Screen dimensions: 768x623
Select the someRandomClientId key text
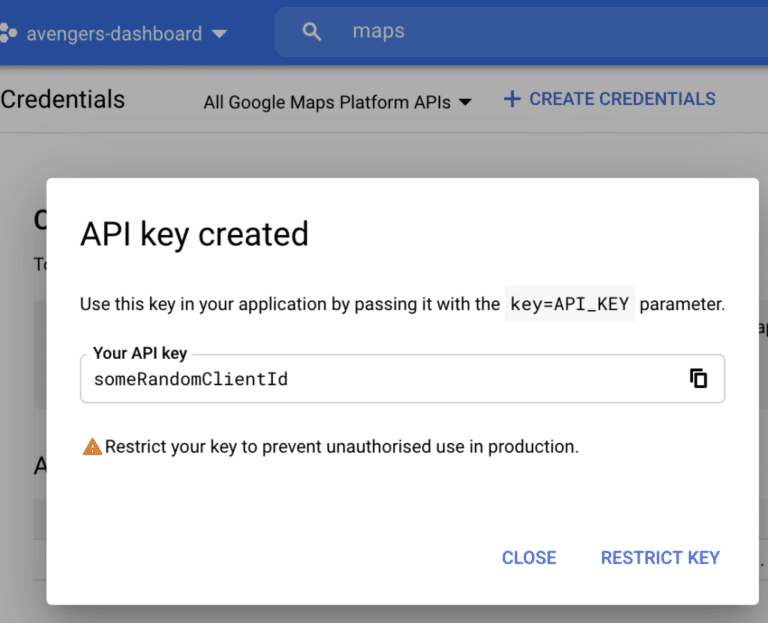click(x=191, y=379)
